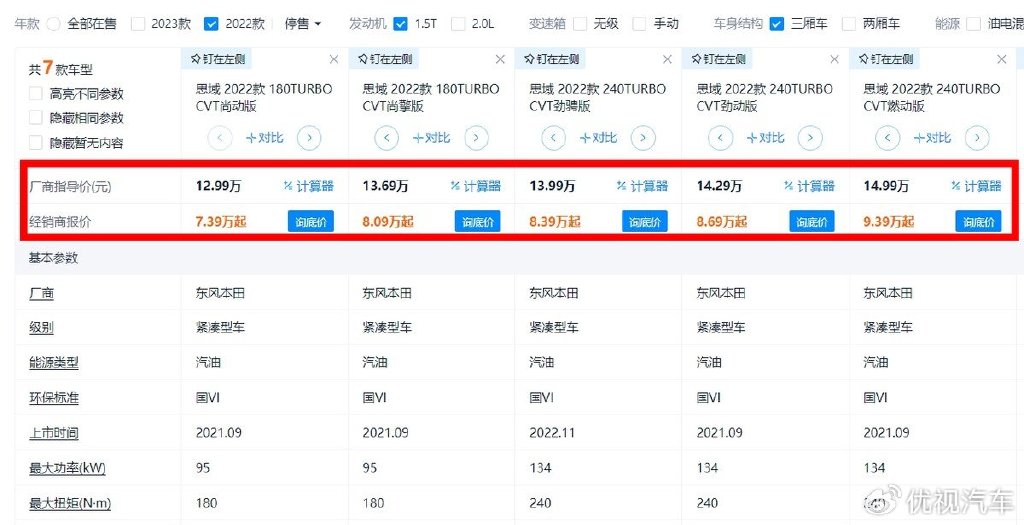Uncheck the 1.5T engine filter

pyautogui.click(x=401, y=24)
